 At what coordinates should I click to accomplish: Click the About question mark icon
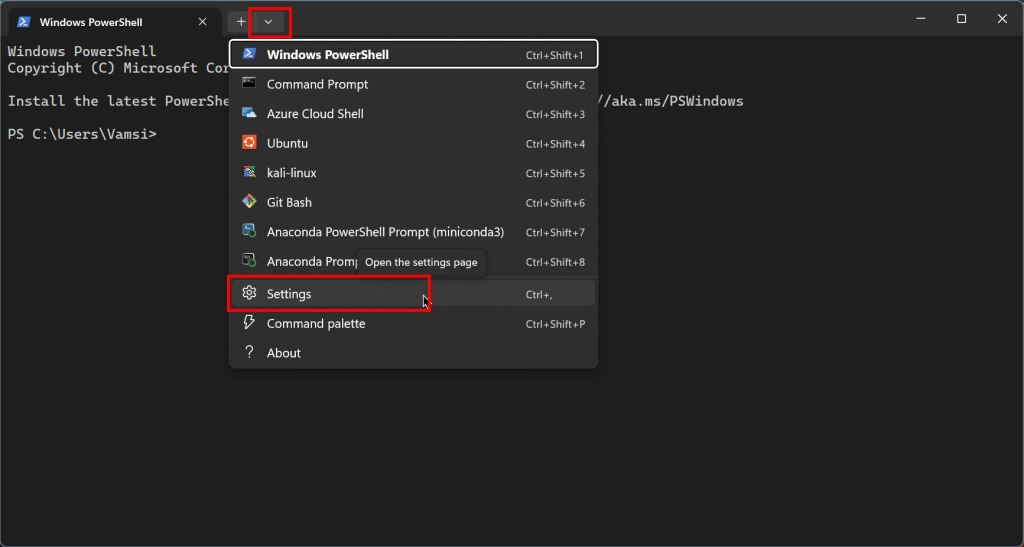pos(249,353)
